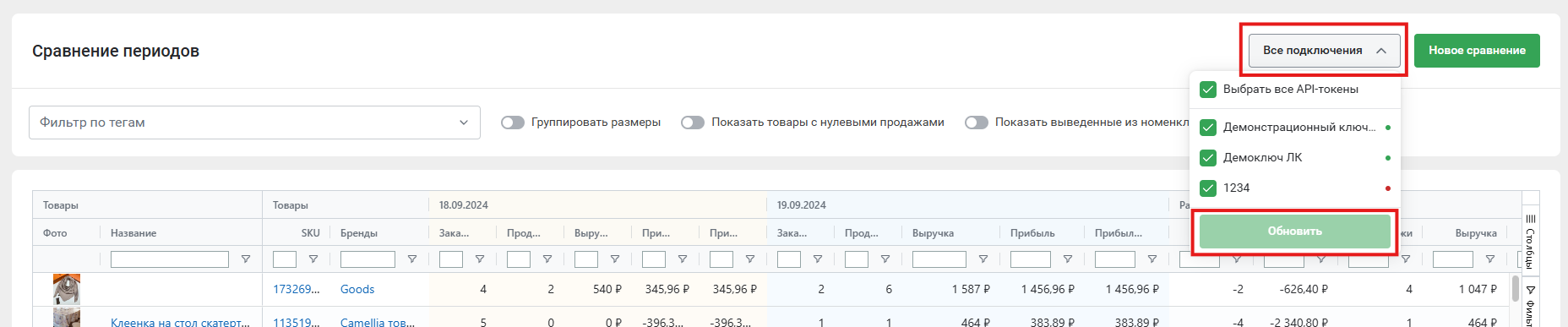
Task: Uncheck the Демоключ ЛК connection
Action: coord(1208,158)
